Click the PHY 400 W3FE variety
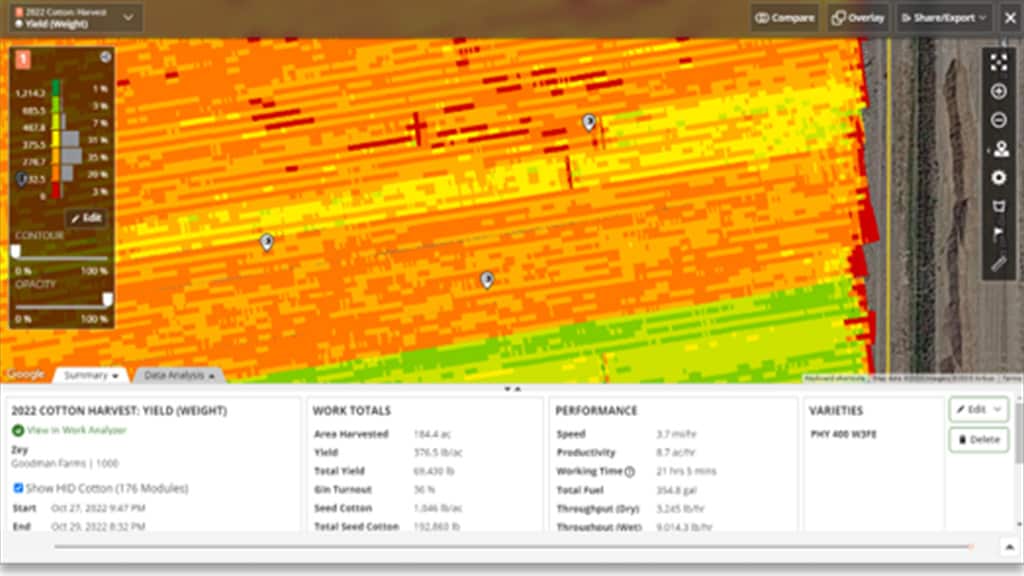This screenshot has width=1024, height=576. tap(843, 434)
